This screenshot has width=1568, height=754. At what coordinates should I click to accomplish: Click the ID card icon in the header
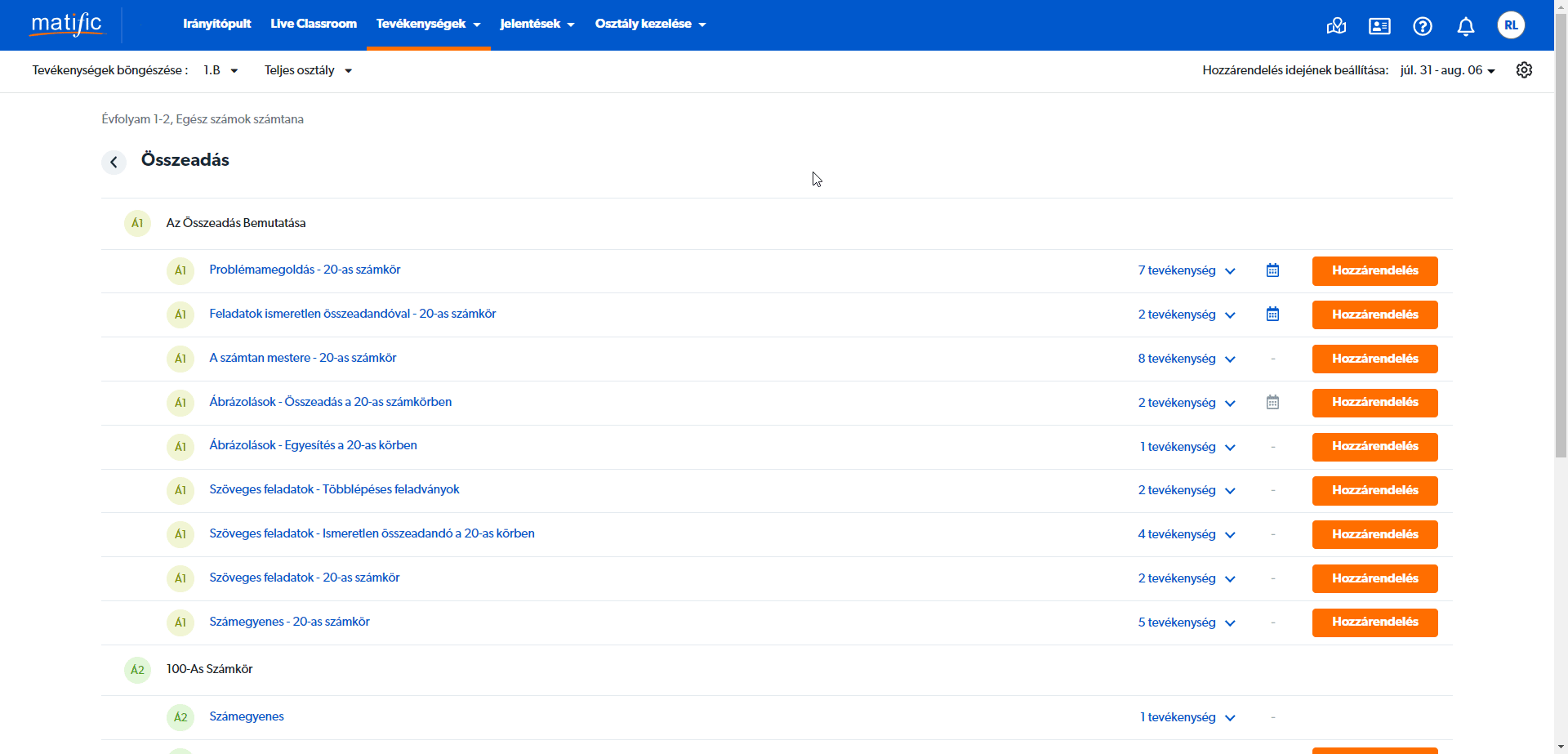point(1379,26)
